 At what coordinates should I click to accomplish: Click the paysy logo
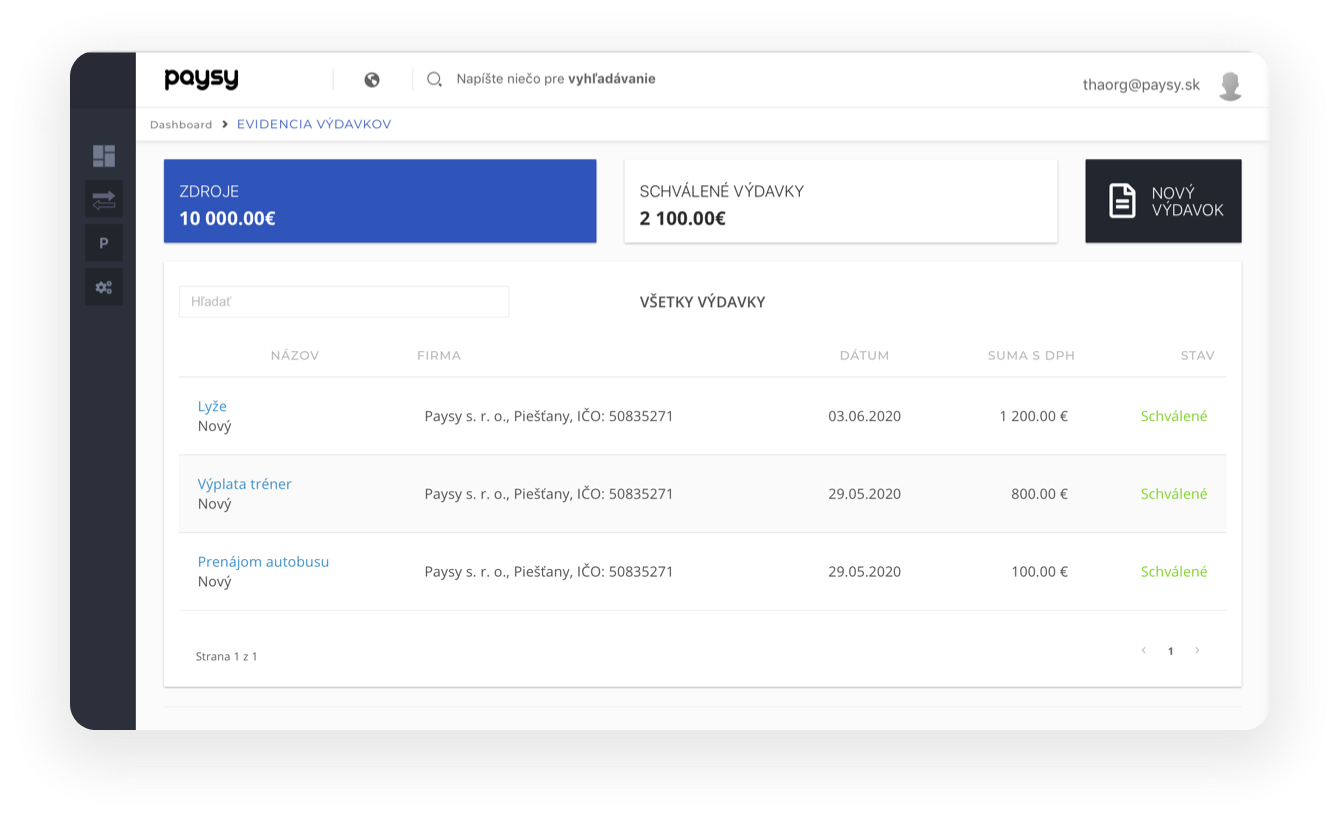point(201,79)
